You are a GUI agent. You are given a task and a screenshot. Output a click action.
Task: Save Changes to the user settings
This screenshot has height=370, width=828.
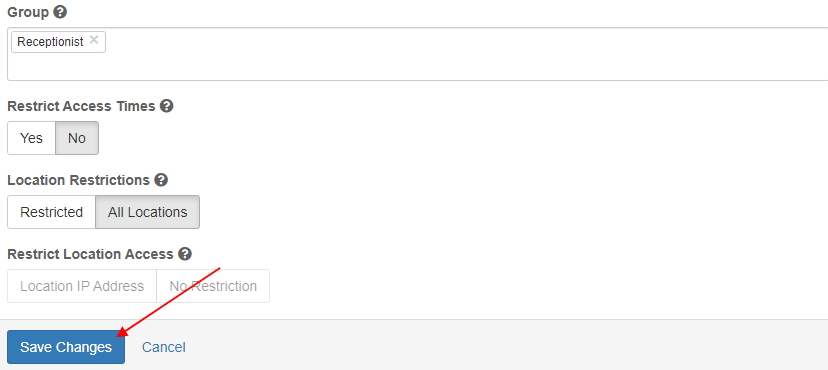tap(66, 347)
